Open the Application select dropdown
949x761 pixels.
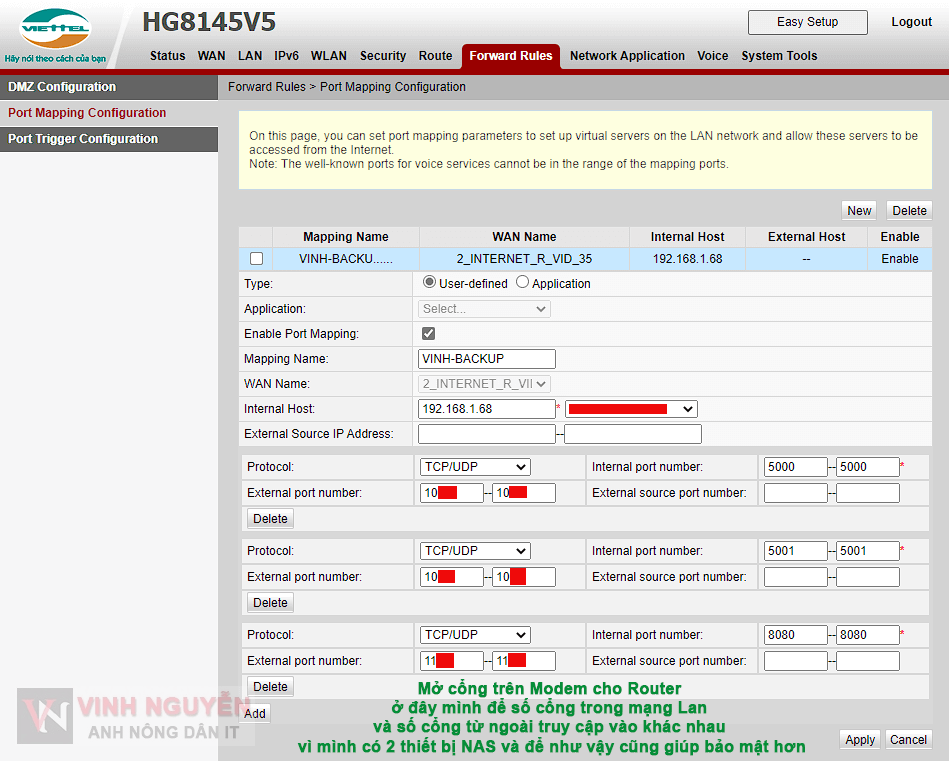(x=485, y=309)
